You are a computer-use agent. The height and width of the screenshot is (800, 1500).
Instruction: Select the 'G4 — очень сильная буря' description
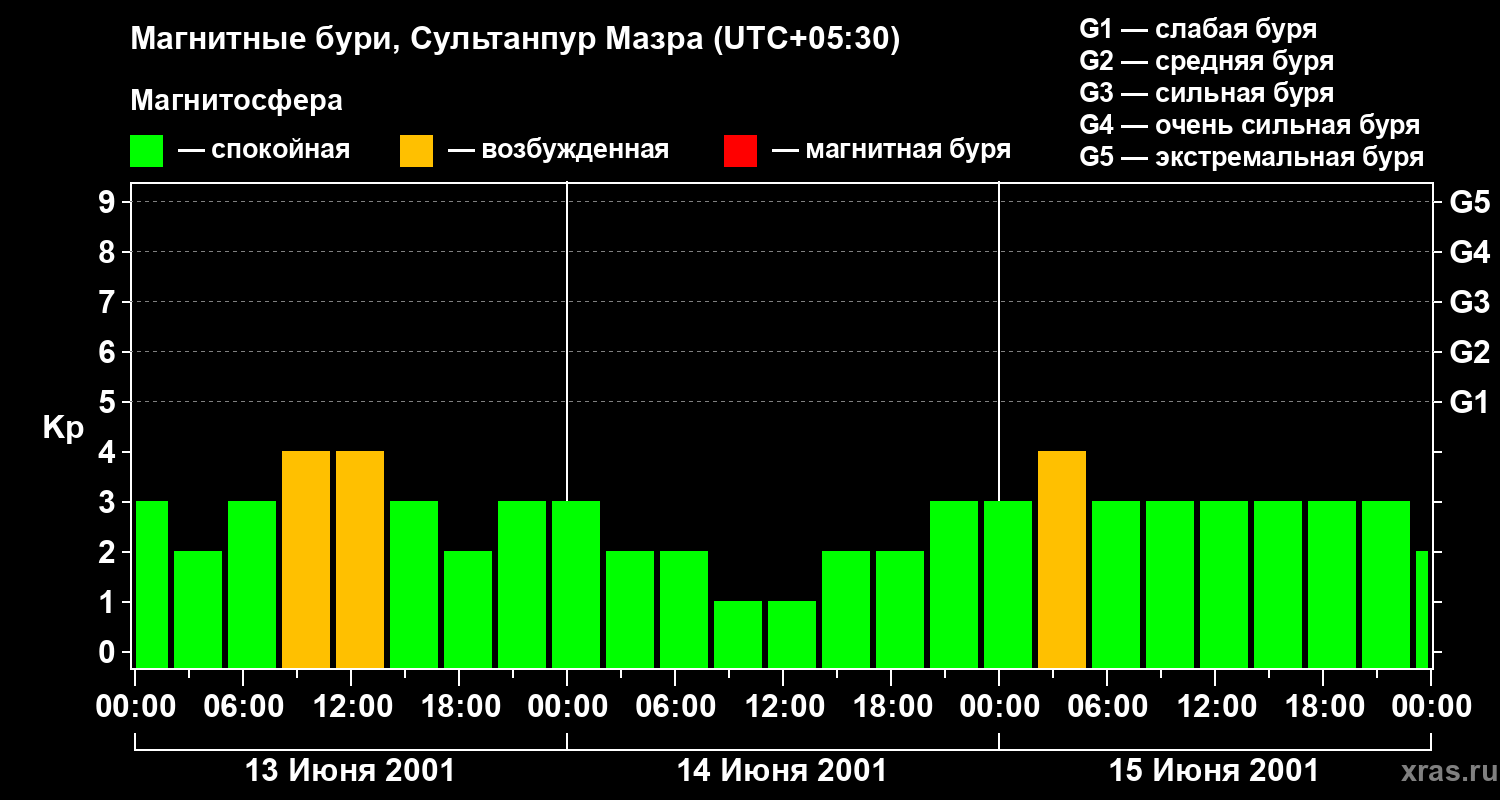pos(1250,125)
